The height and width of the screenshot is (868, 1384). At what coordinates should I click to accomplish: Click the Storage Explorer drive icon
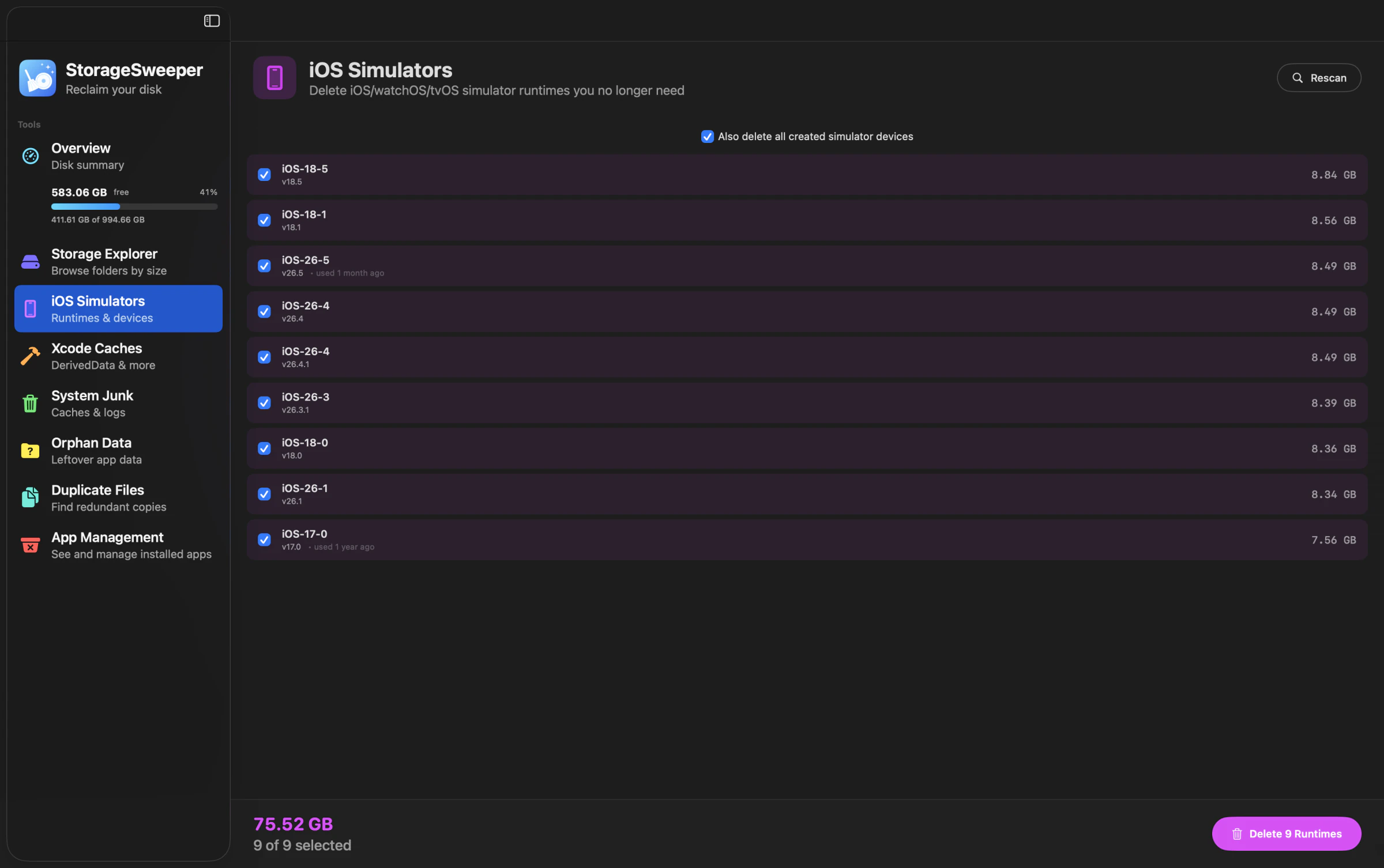coord(31,262)
